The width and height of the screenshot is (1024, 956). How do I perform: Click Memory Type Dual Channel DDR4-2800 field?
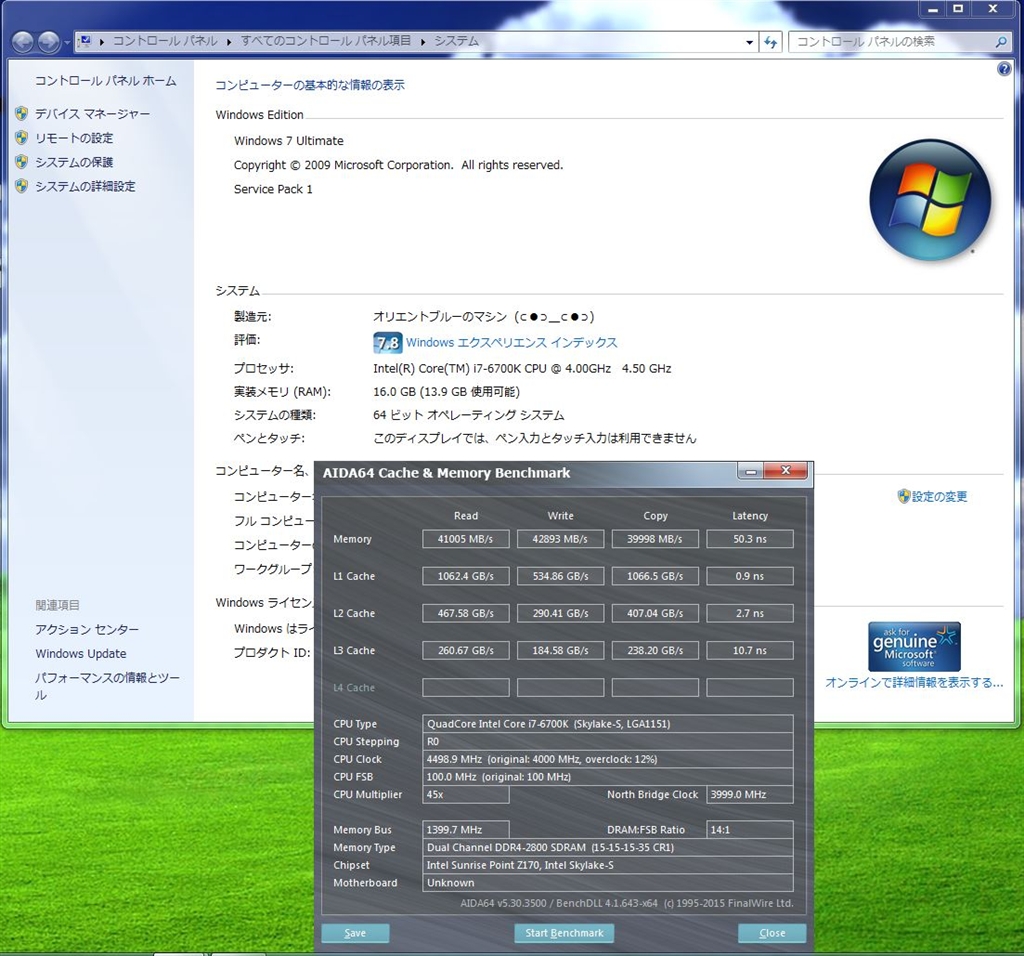[608, 848]
